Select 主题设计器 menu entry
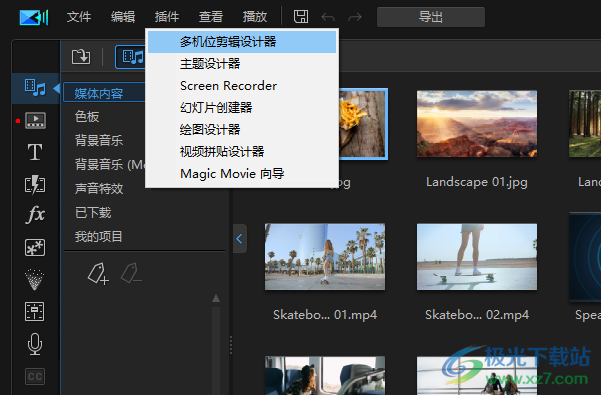The image size is (601, 395). click(x=242, y=64)
